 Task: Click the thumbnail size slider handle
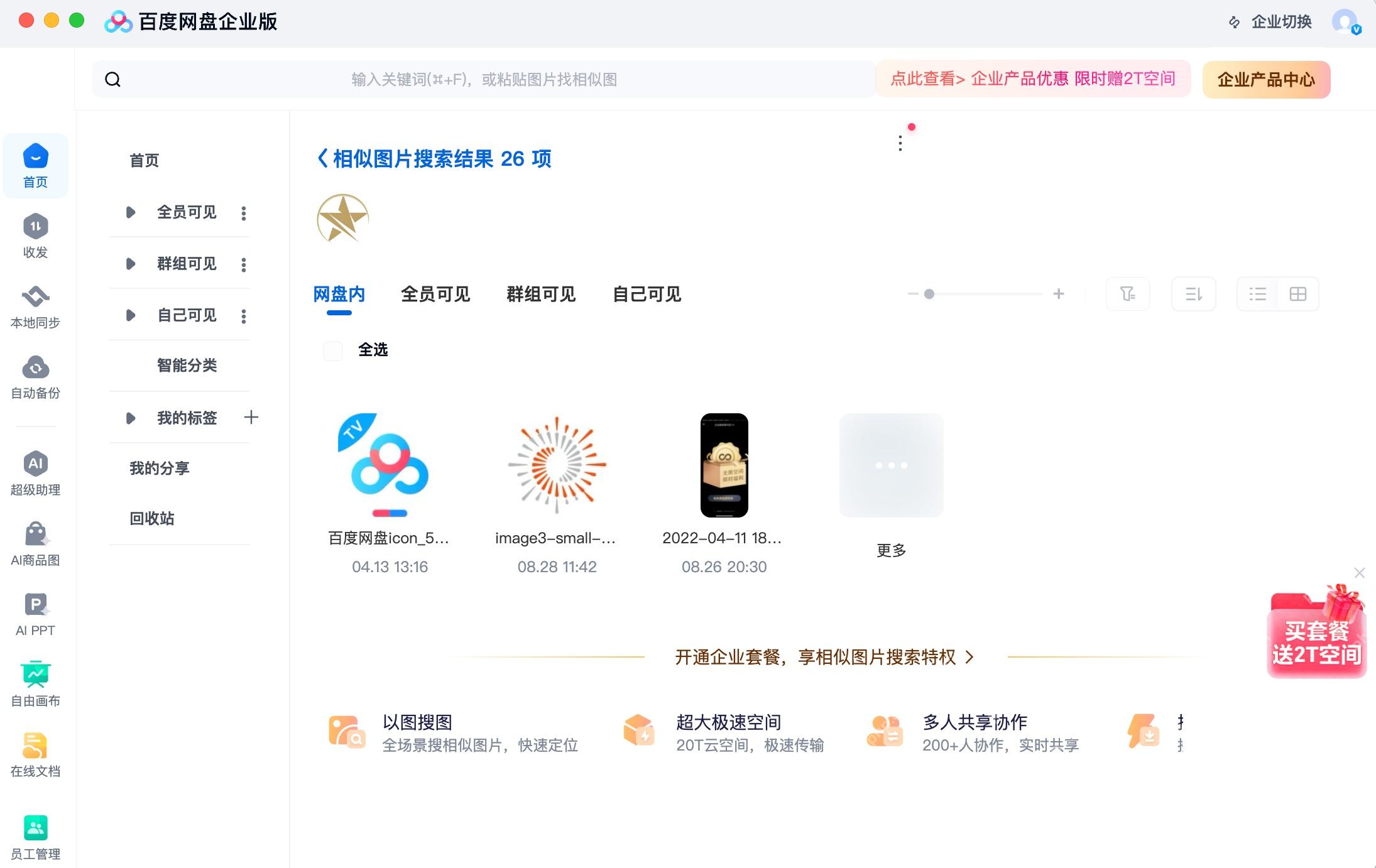pos(929,294)
